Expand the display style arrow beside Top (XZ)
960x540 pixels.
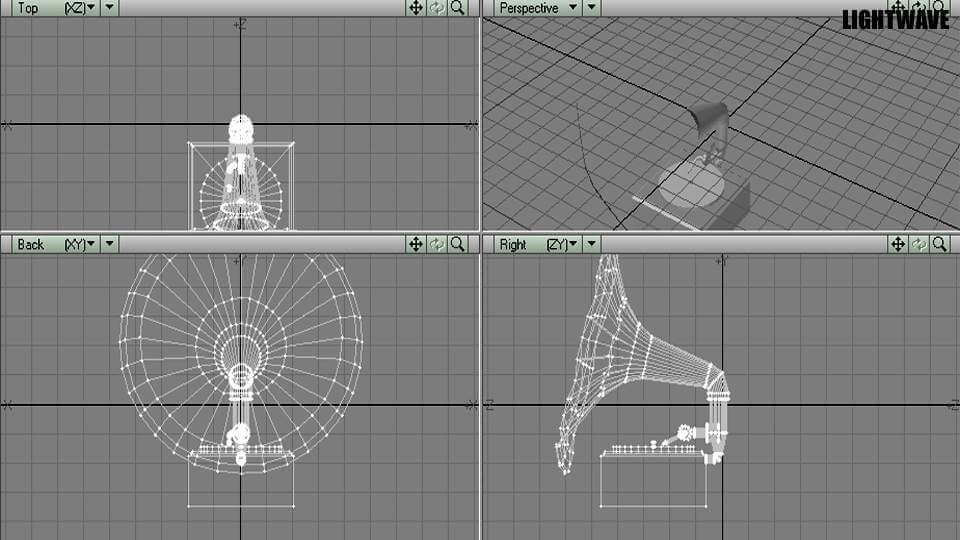click(110, 8)
